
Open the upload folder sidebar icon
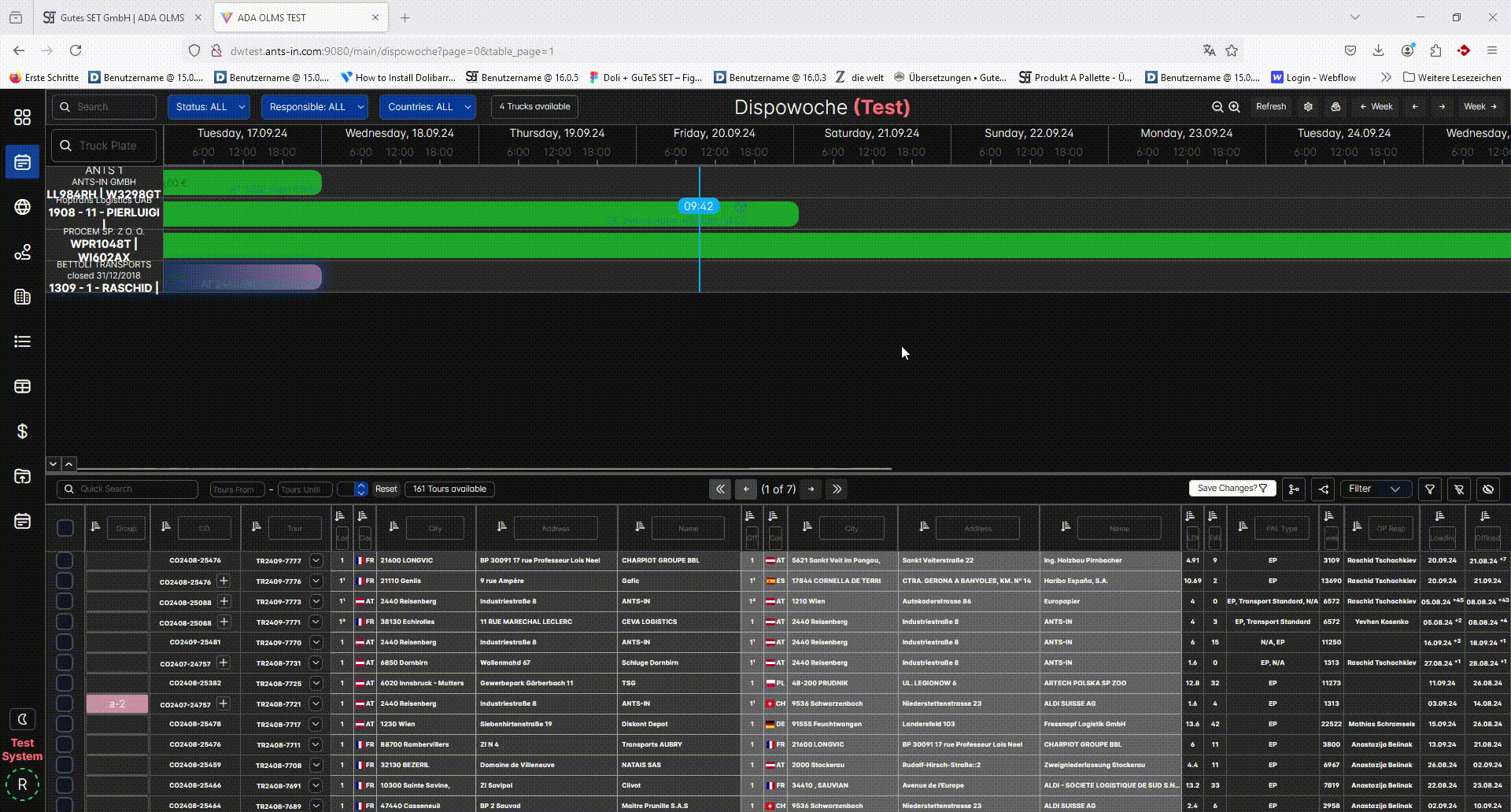22,476
